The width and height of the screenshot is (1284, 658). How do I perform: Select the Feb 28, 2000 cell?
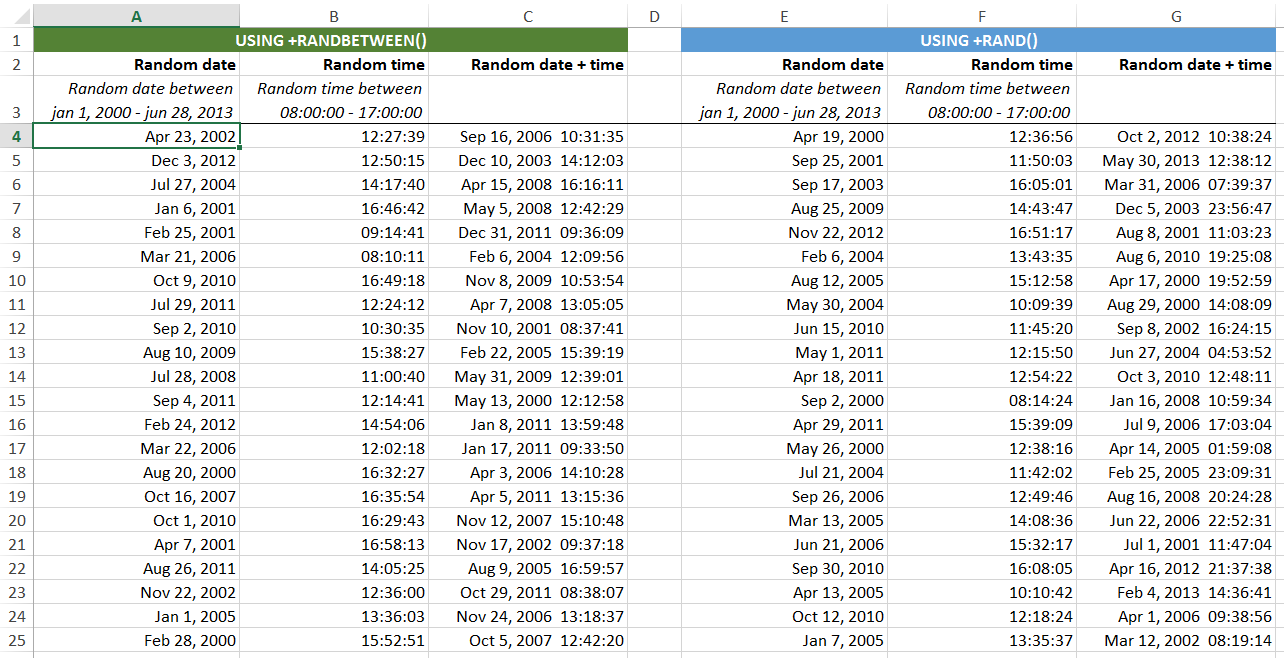[x=137, y=640]
